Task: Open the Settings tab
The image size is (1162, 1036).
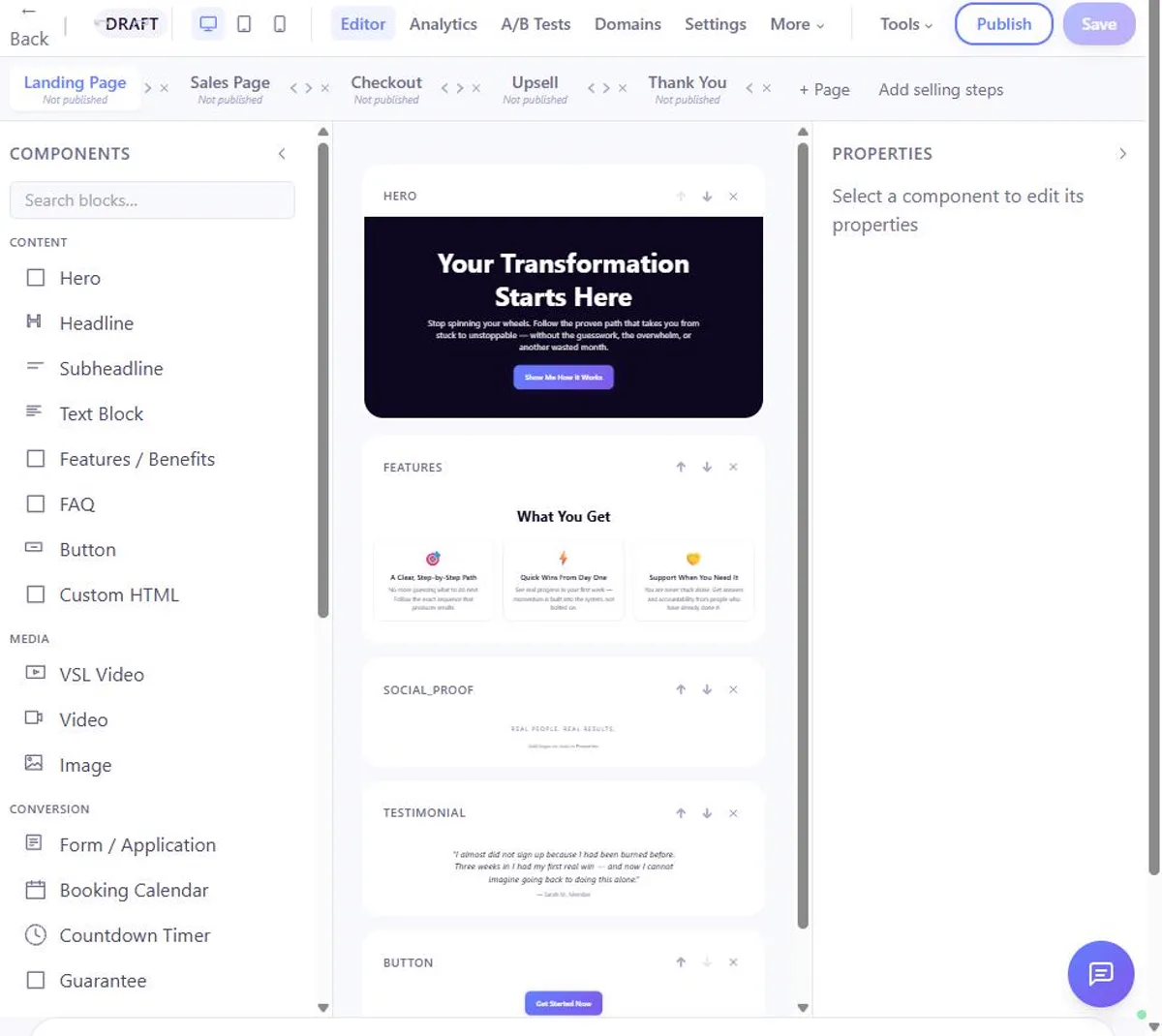Action: (716, 24)
